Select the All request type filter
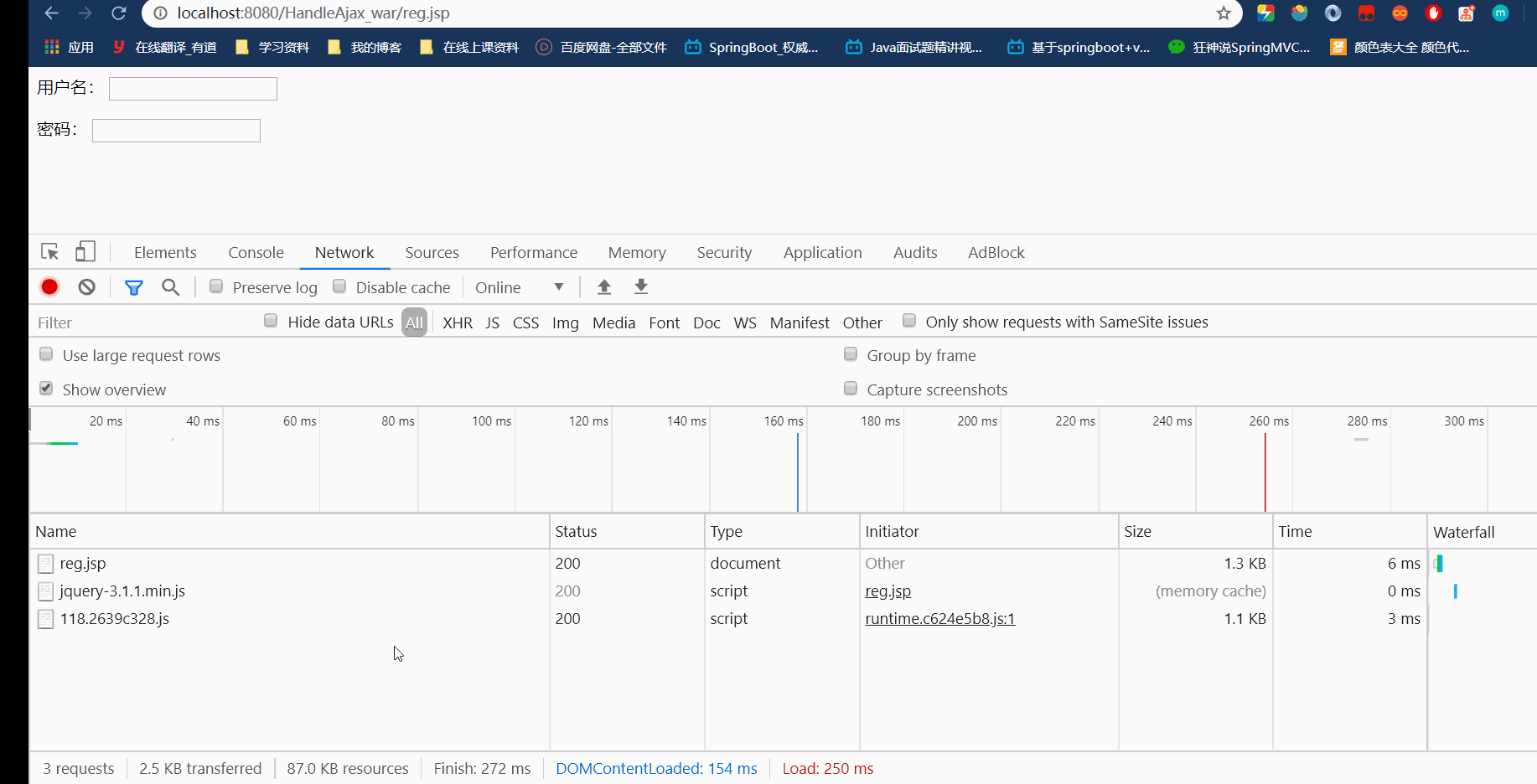Image resolution: width=1537 pixels, height=784 pixels. pos(414,322)
